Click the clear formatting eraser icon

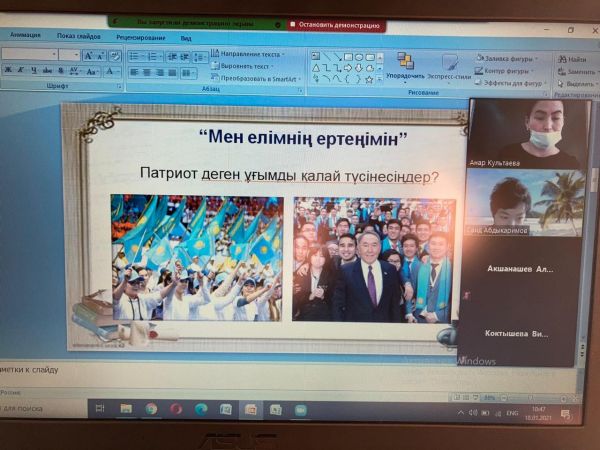click(x=114, y=56)
